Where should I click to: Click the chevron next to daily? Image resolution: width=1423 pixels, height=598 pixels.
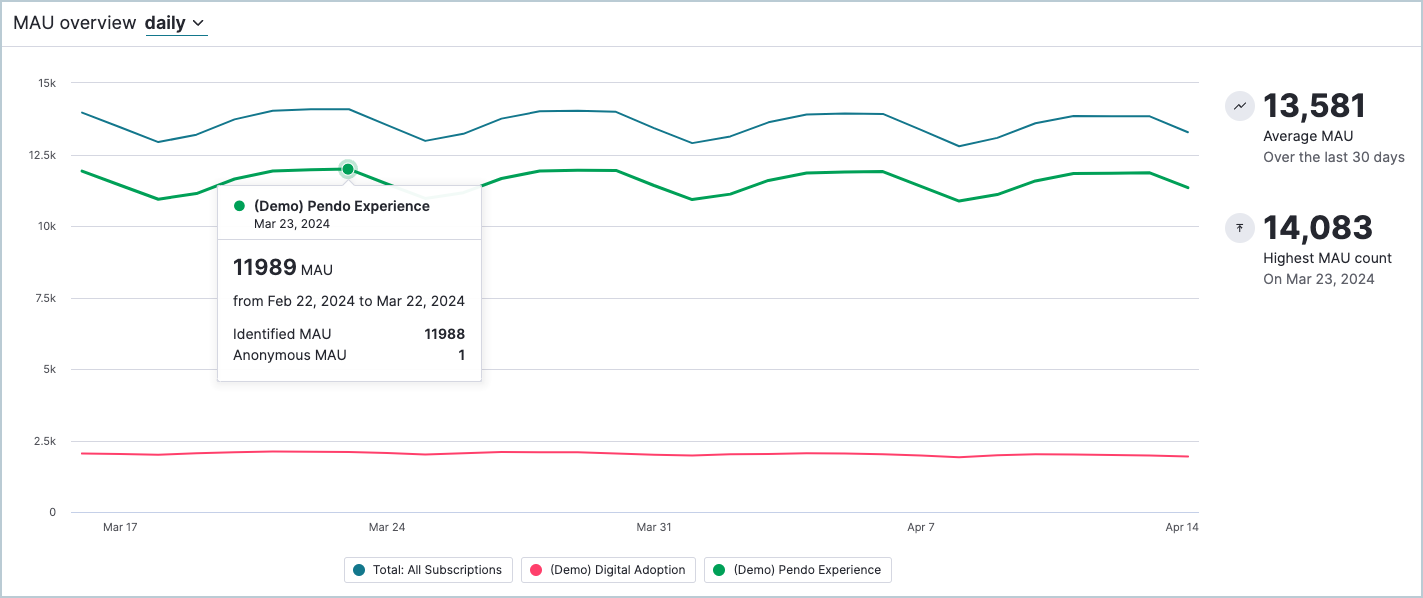pyautogui.click(x=197, y=22)
